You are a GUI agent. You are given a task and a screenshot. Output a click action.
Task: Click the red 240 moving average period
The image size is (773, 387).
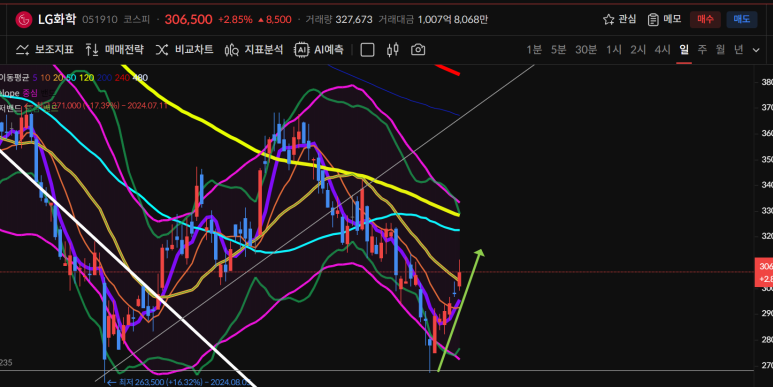(x=122, y=77)
